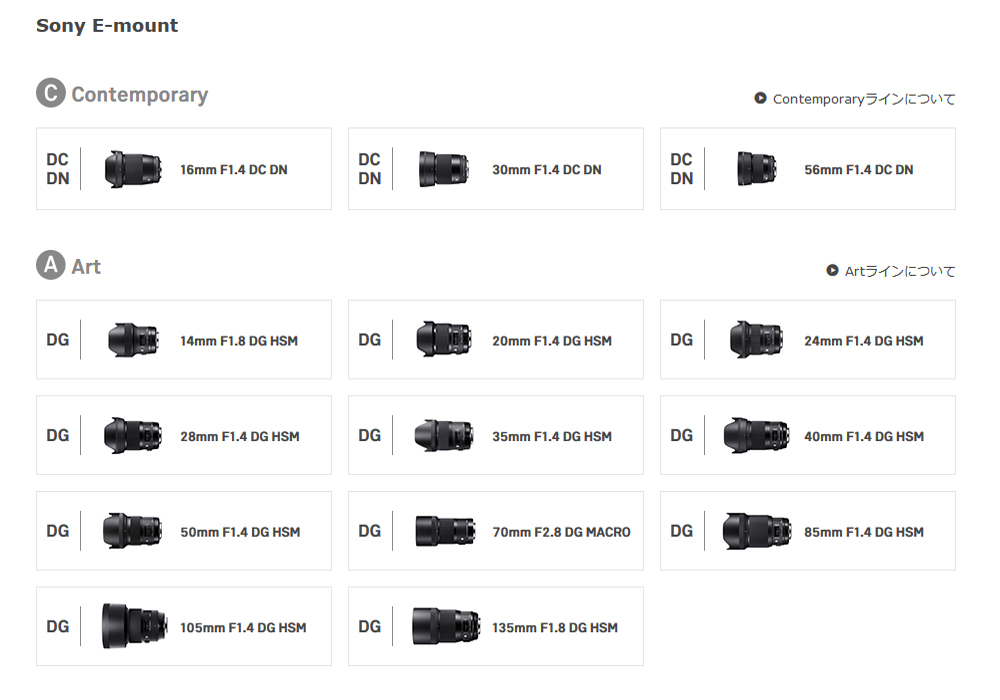Click DG label on the 85mm card
Screen dimensions: 1000x700
click(681, 531)
